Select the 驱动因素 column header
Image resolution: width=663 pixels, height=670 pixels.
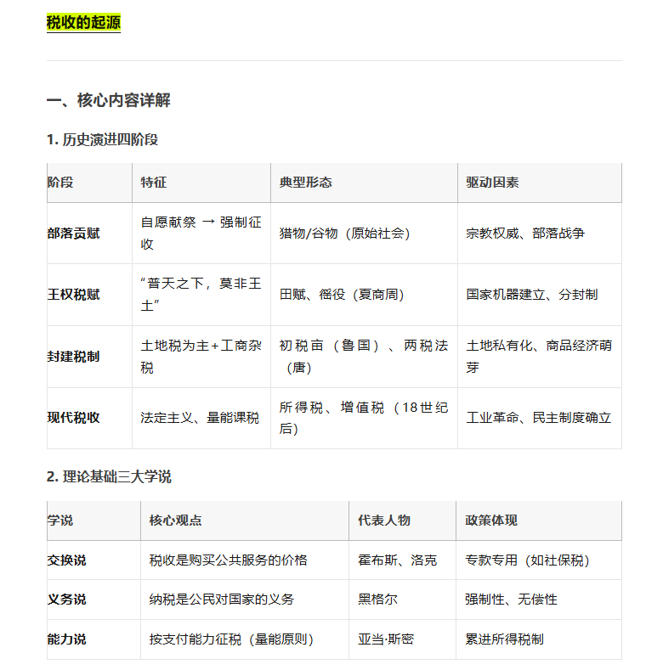point(492,183)
